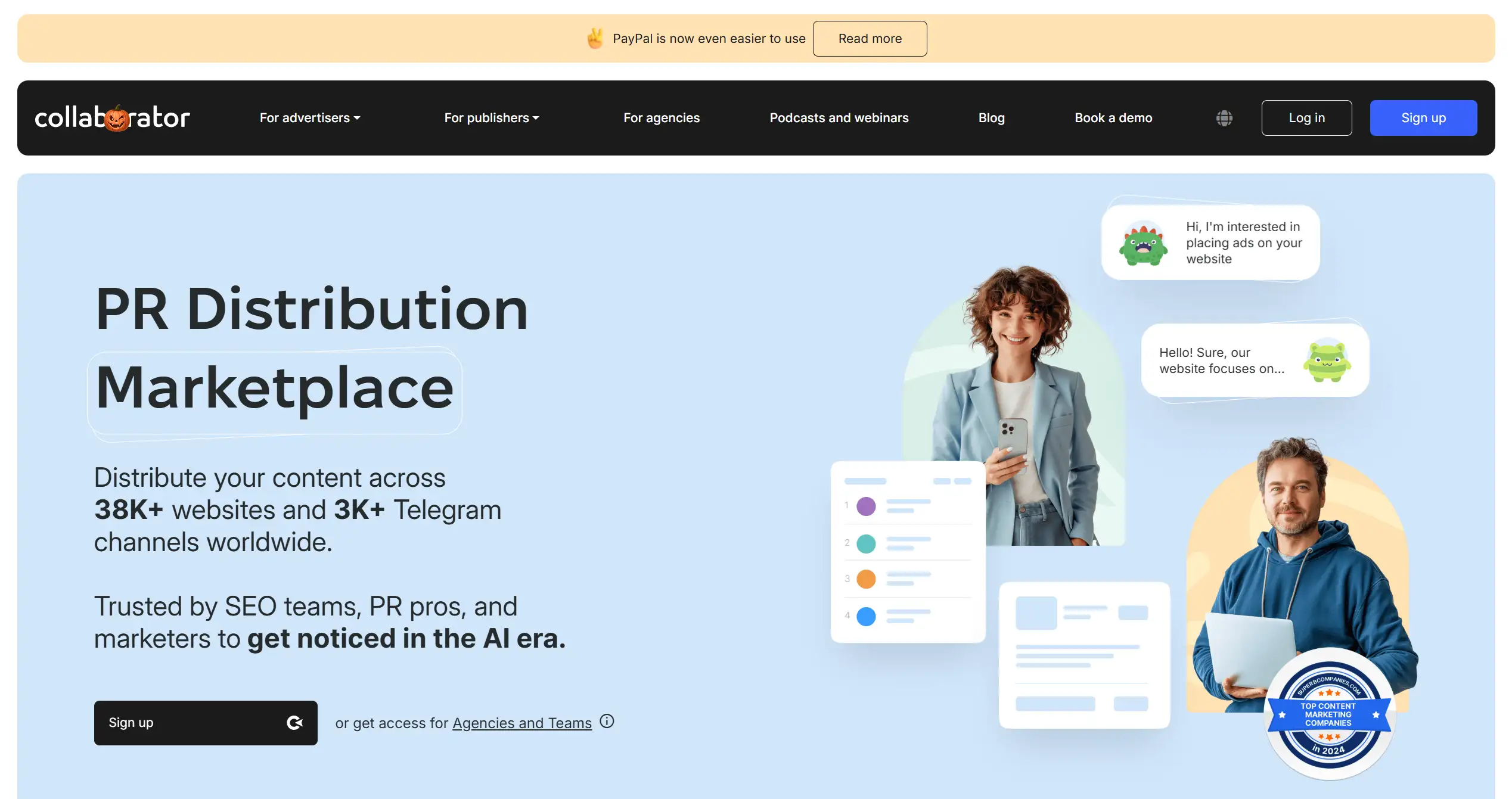Image resolution: width=1512 pixels, height=799 pixels.
Task: Click the collaborator pumpkin logo
Action: (112, 118)
